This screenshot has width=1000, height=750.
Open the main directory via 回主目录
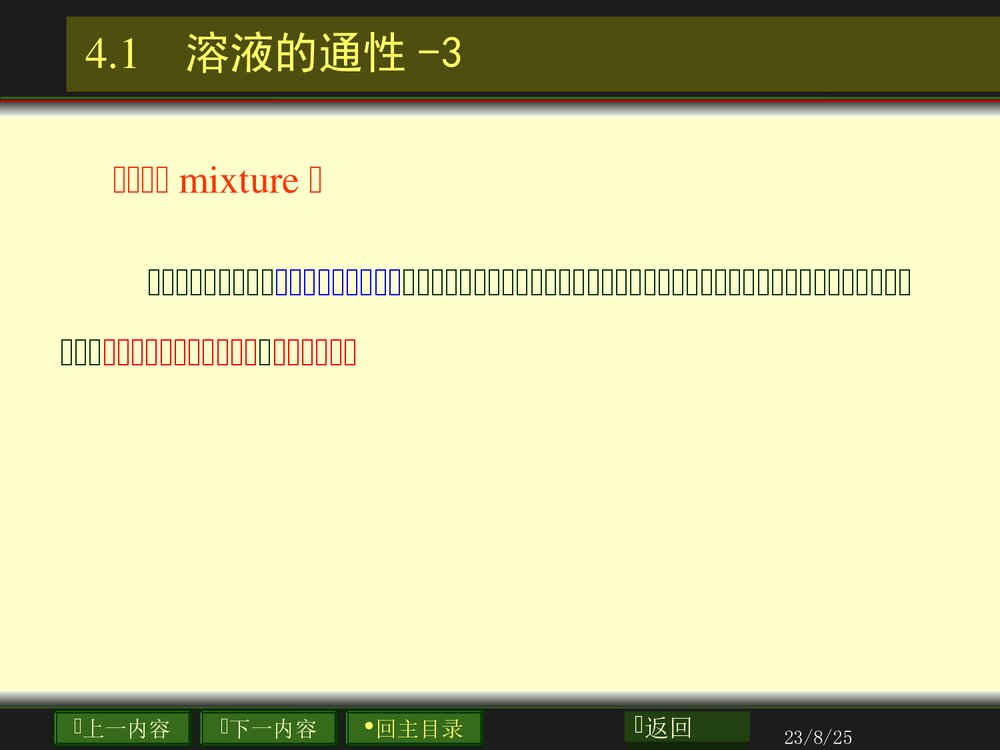(x=413, y=727)
